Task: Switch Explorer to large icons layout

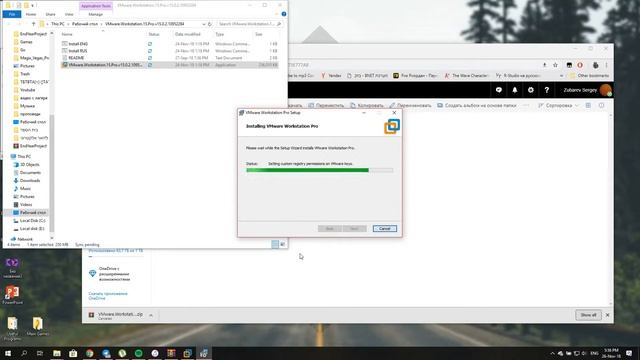Action: point(282,244)
